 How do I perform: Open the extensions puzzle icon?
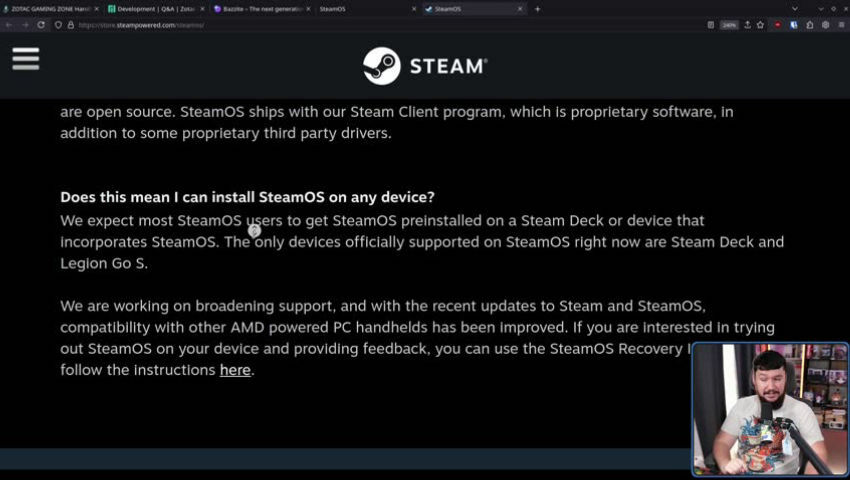click(x=809, y=25)
